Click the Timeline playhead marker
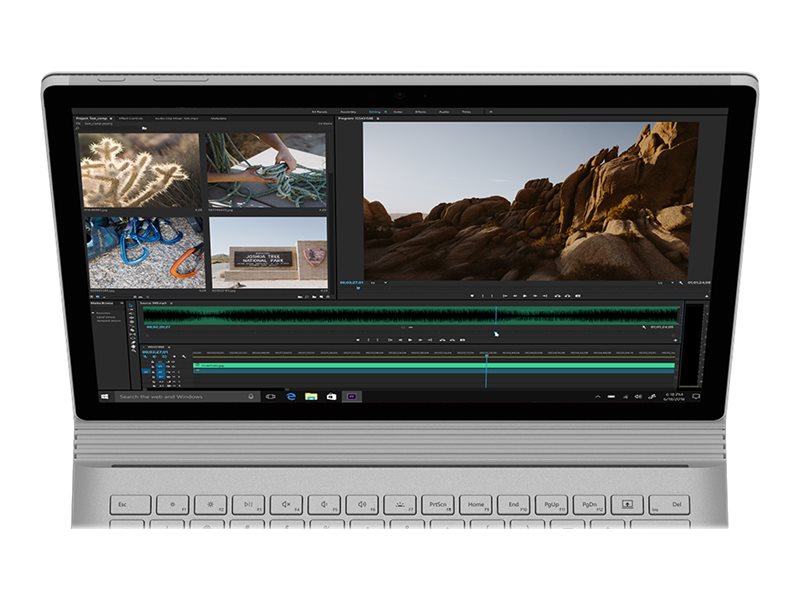 [486, 354]
